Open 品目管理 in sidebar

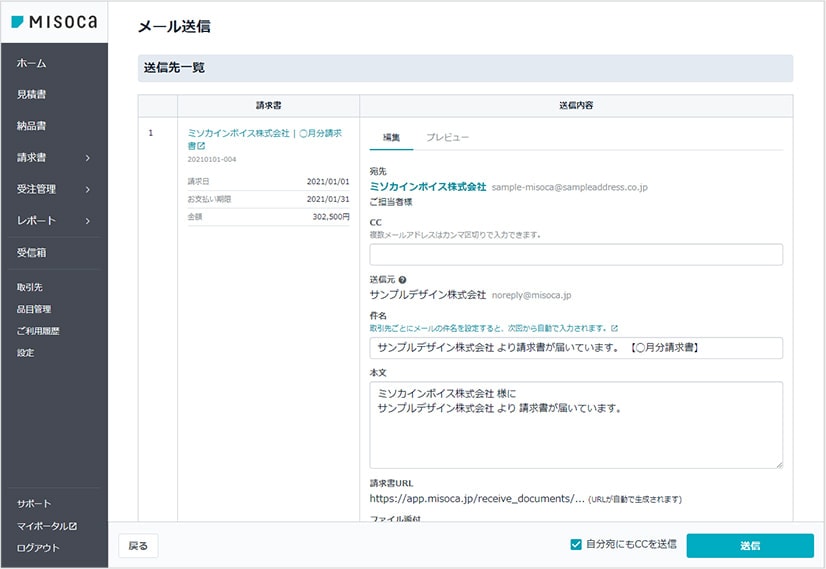pyautogui.click(x=34, y=309)
